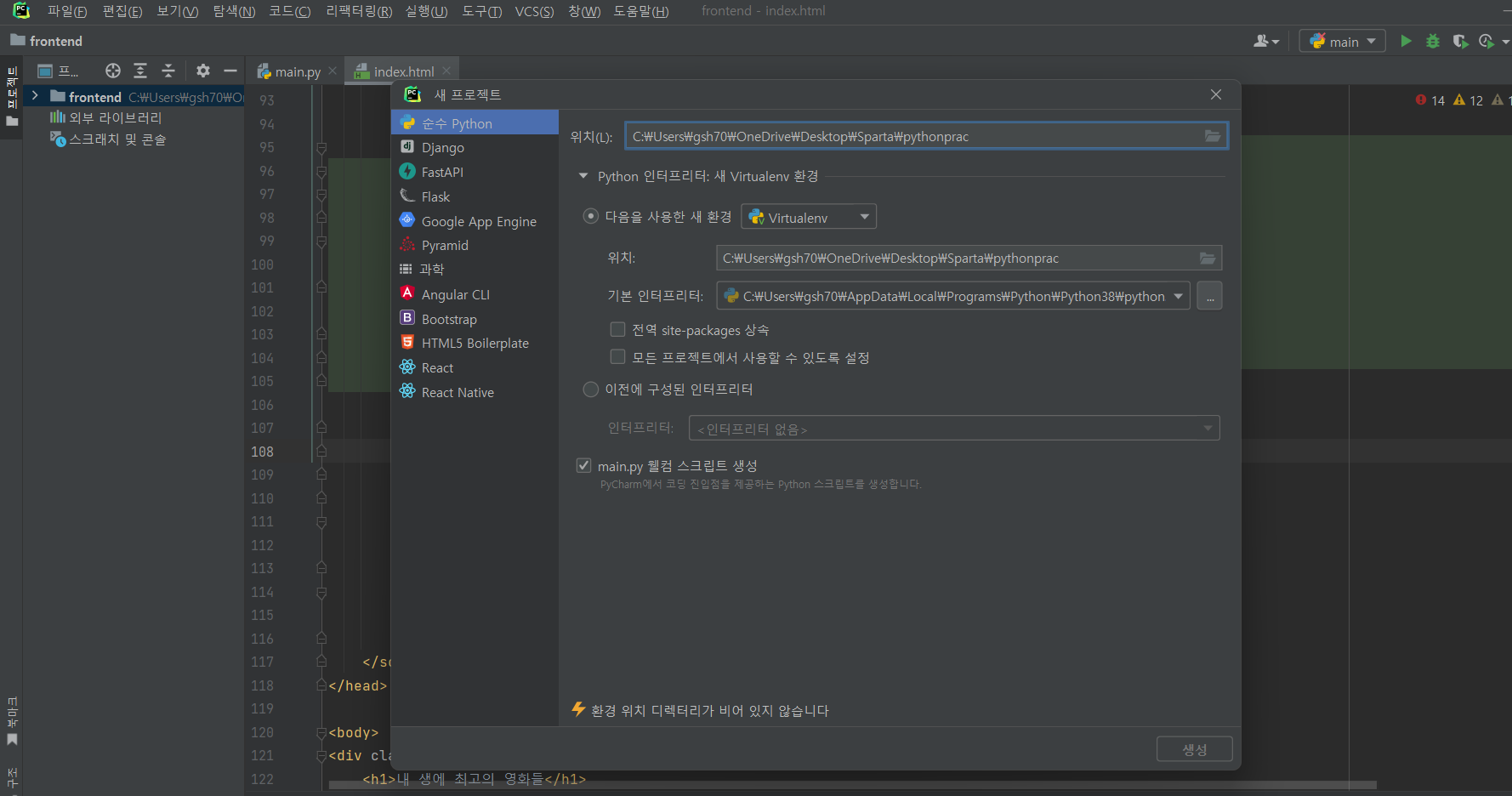Open the 실행(U) menu
This screenshot has width=1512, height=796.
tap(426, 11)
